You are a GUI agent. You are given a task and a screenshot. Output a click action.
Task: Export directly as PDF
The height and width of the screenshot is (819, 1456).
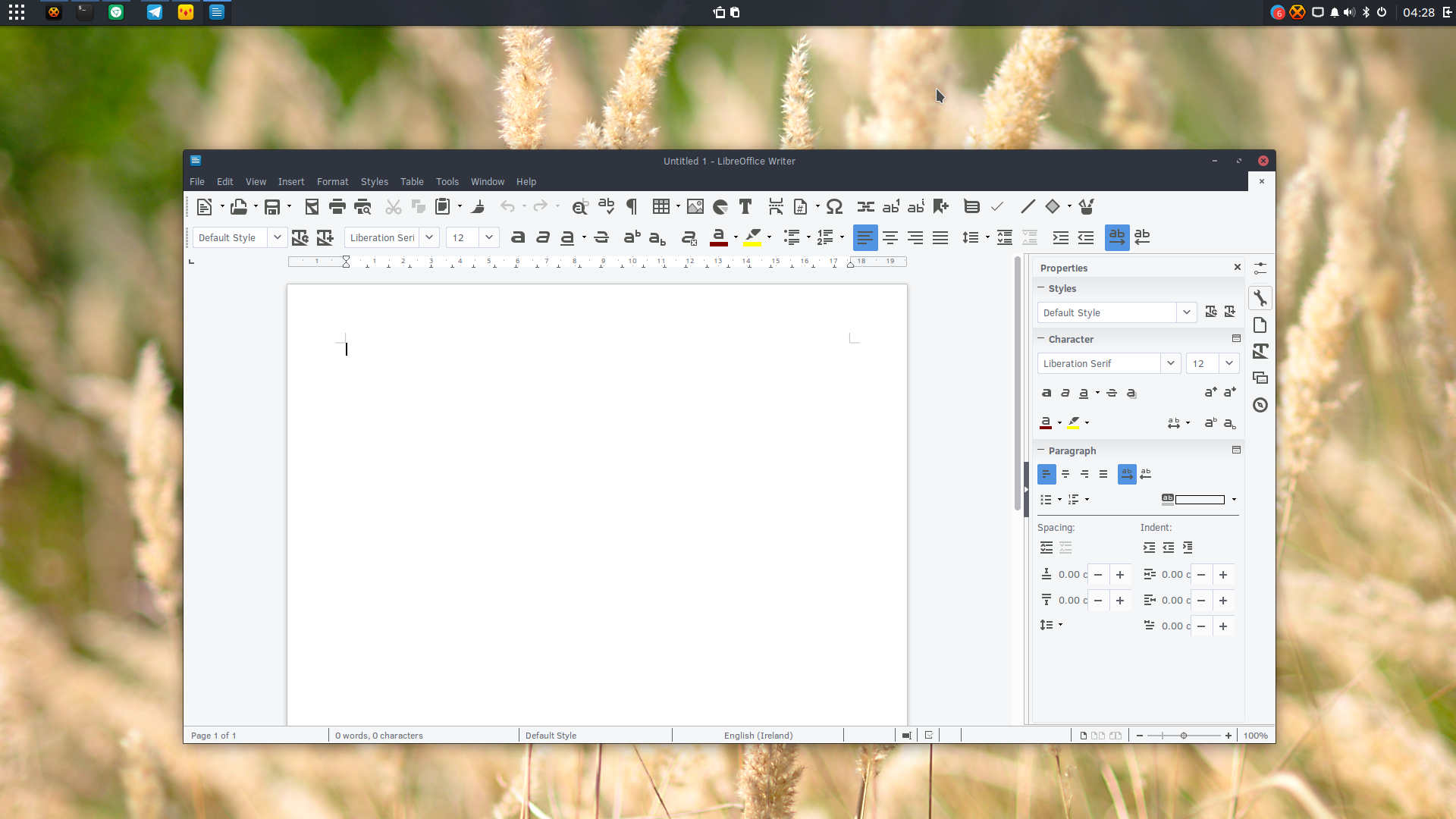pyautogui.click(x=312, y=206)
